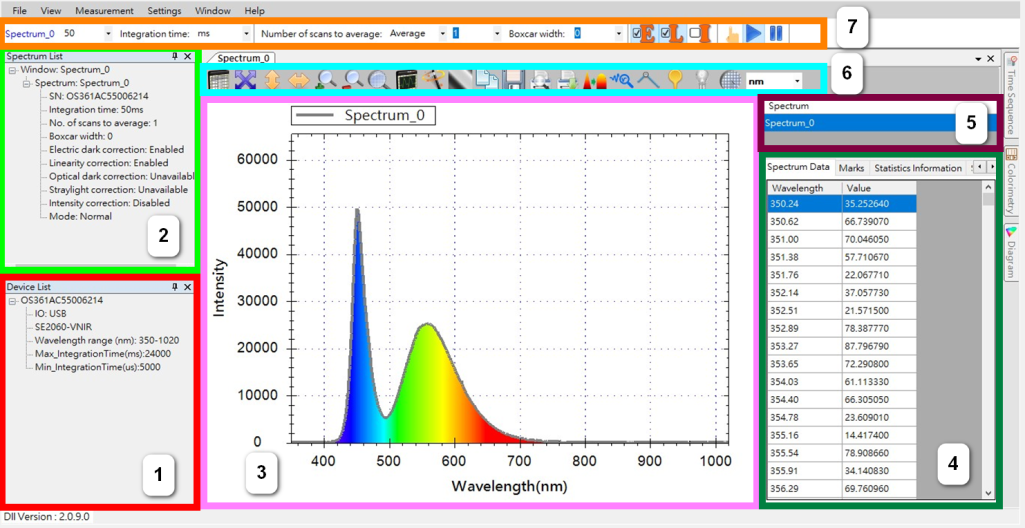This screenshot has width=1025, height=528.
Task: Pause the spectrum acquisition
Action: (x=776, y=34)
